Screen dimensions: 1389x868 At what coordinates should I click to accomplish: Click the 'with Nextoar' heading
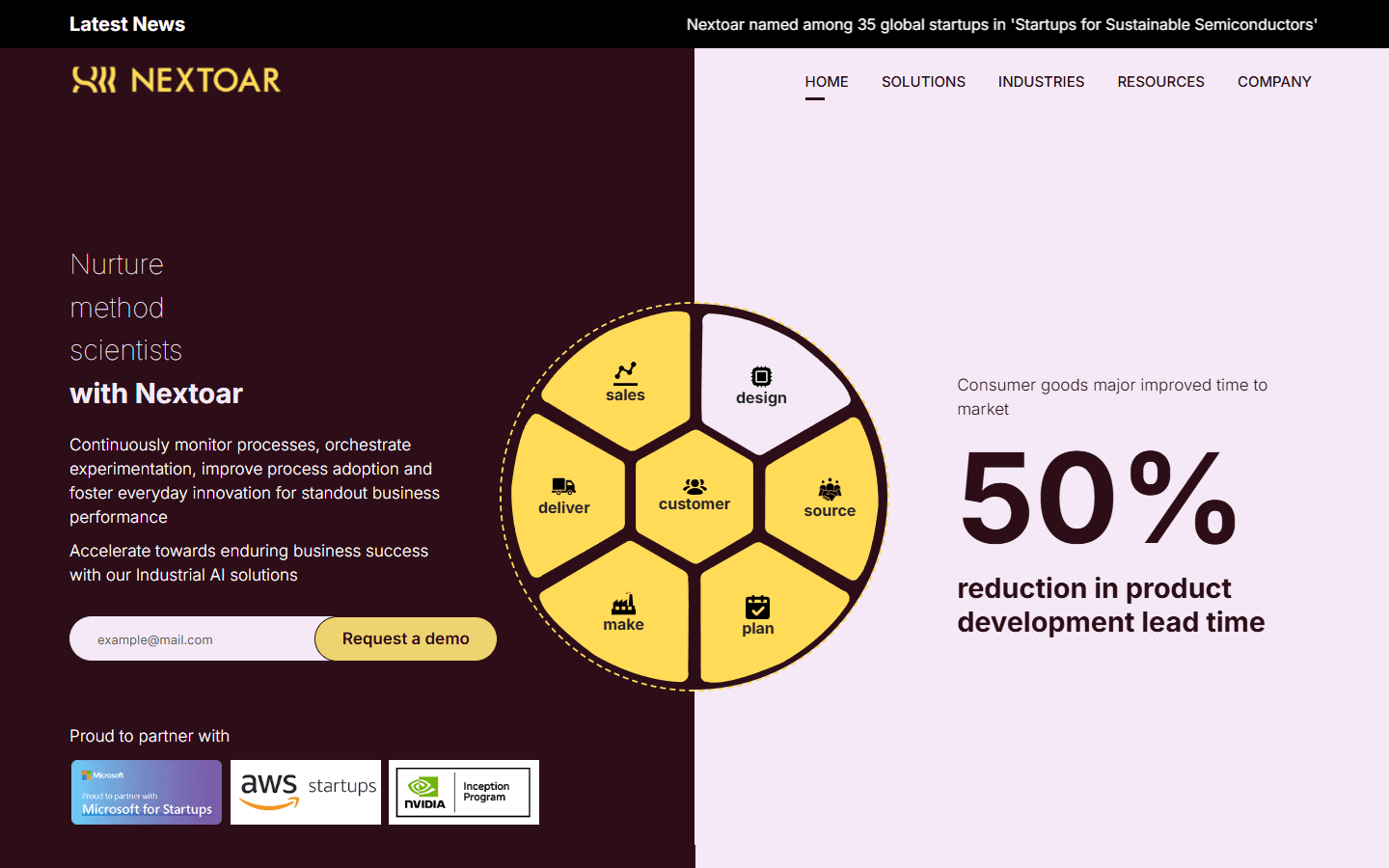point(156,393)
